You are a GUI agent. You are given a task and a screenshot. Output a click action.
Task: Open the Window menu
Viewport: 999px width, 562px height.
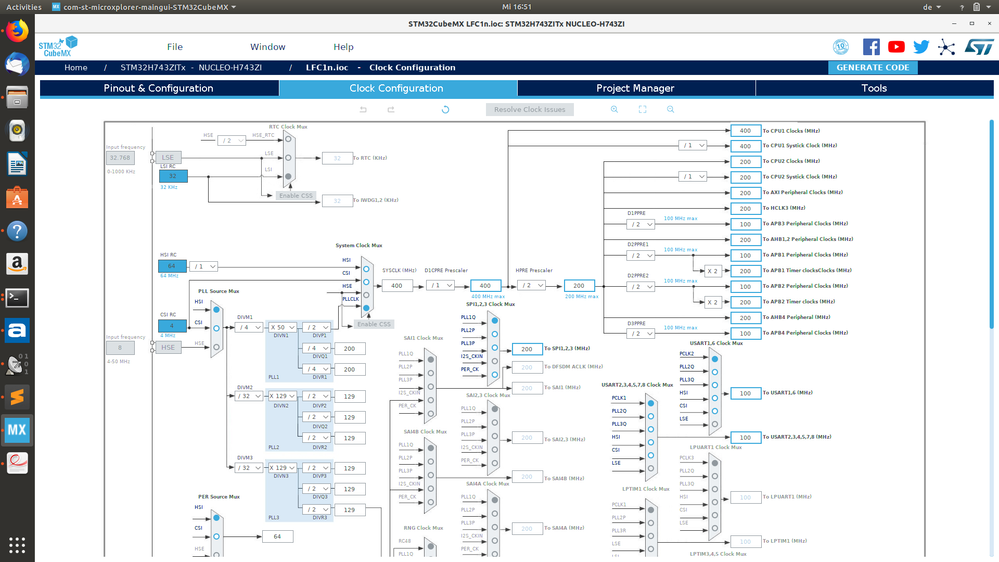268,47
